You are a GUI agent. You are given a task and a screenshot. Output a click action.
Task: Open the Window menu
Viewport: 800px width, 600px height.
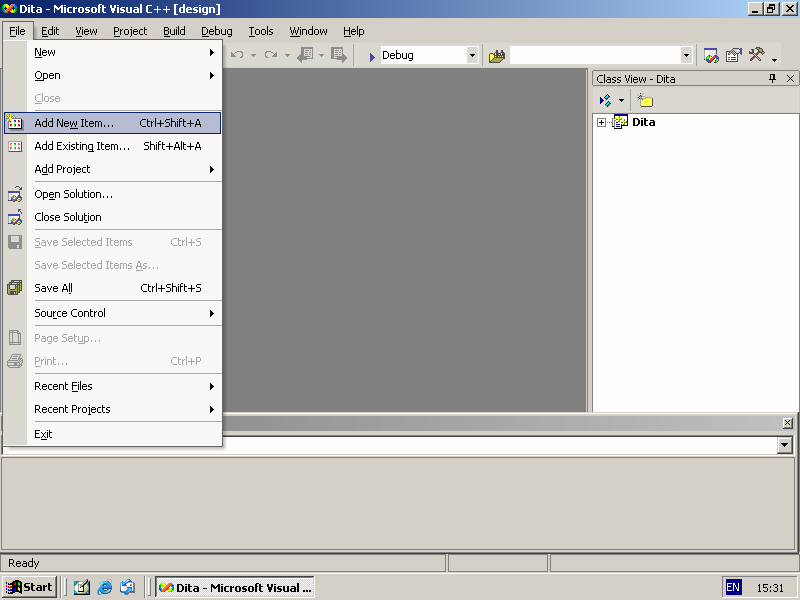tap(308, 31)
